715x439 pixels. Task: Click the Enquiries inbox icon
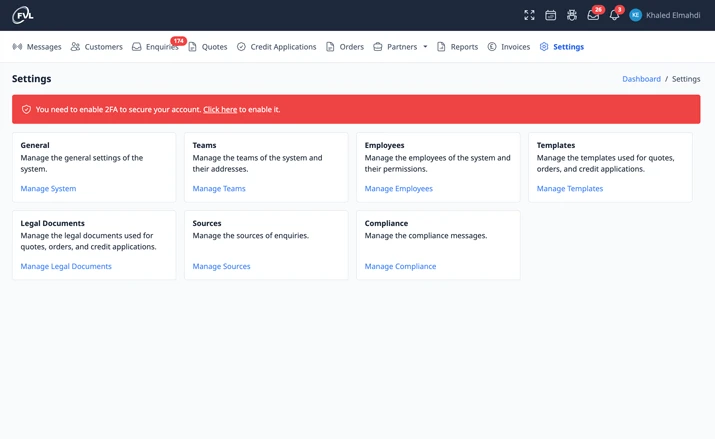click(136, 46)
